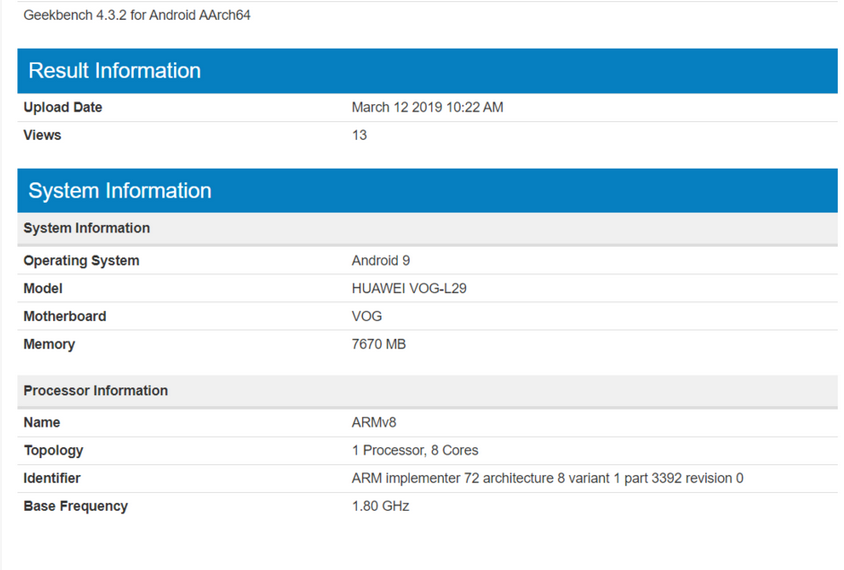This screenshot has width=844, height=570.
Task: Select the 'ARM implementer 72 architecture 8' identifier value
Action: click(547, 478)
